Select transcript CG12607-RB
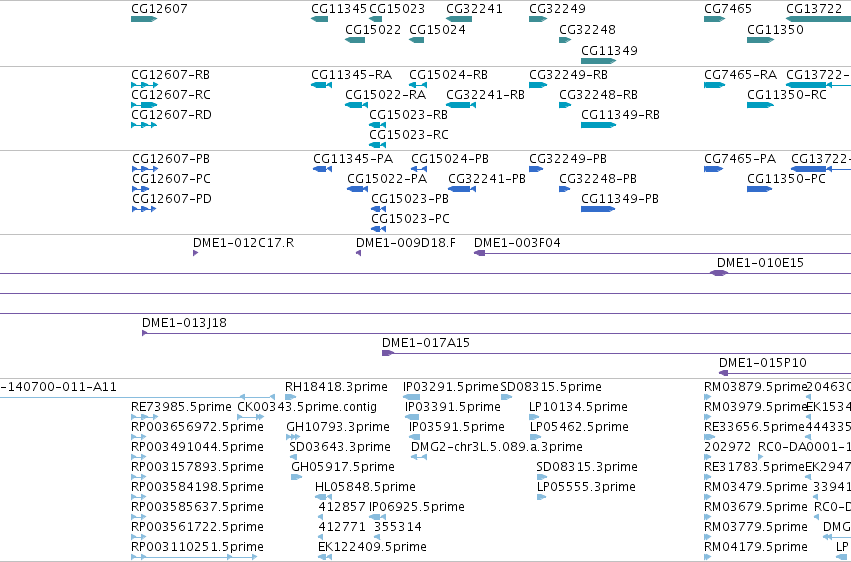851x562 pixels. pyautogui.click(x=170, y=74)
